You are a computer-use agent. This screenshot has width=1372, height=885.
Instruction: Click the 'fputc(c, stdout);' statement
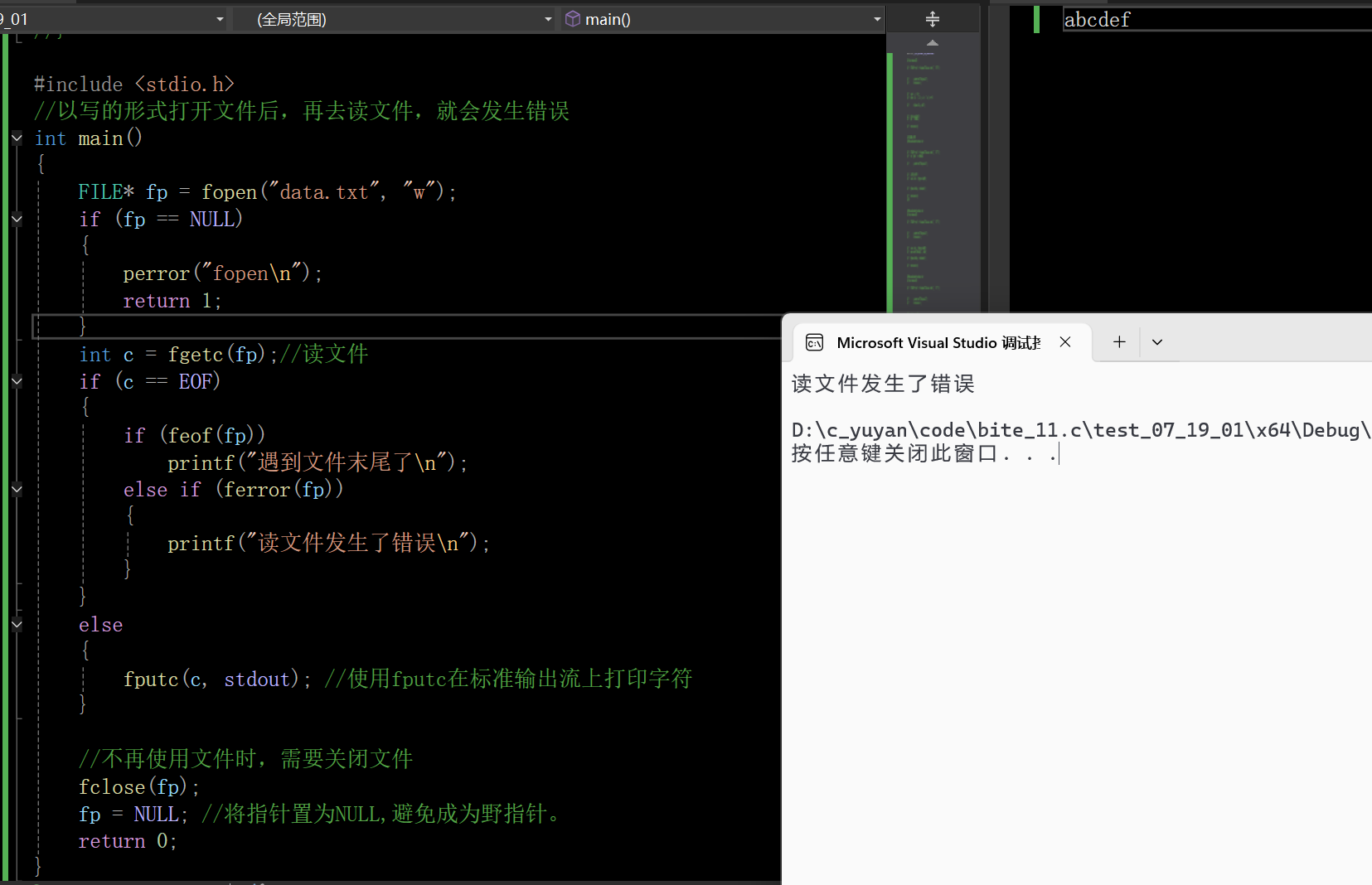coord(217,679)
